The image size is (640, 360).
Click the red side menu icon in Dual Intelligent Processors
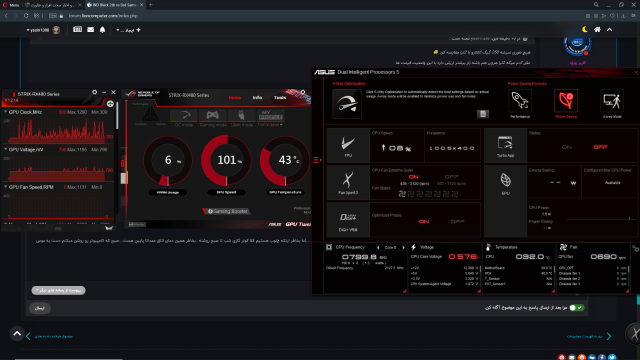point(317,160)
